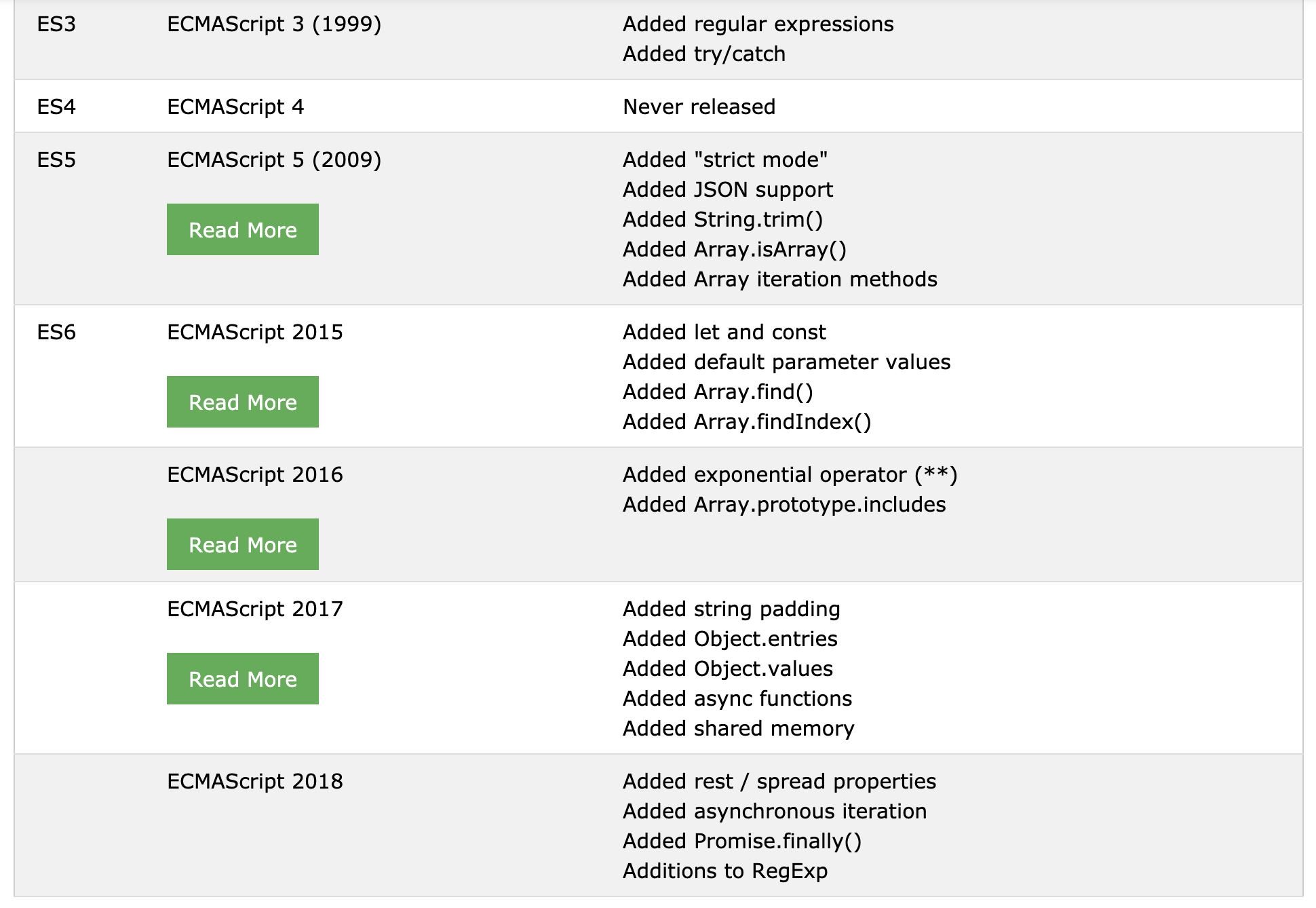Screen dimensions: 1316x908
Task: Click 'Added Promise.finally()' text
Action: point(741,841)
